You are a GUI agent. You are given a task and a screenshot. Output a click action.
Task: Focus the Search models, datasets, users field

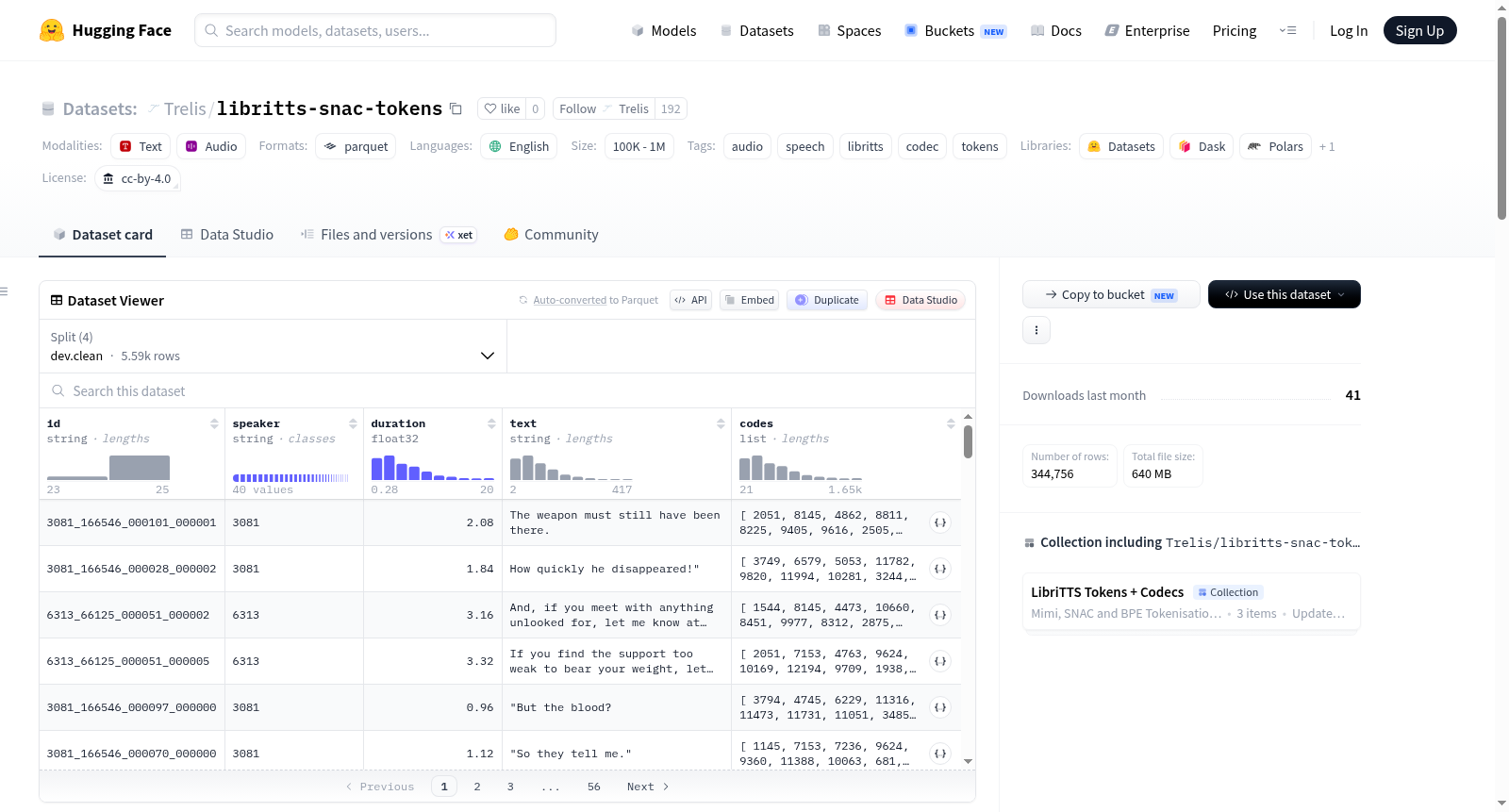pos(375,30)
